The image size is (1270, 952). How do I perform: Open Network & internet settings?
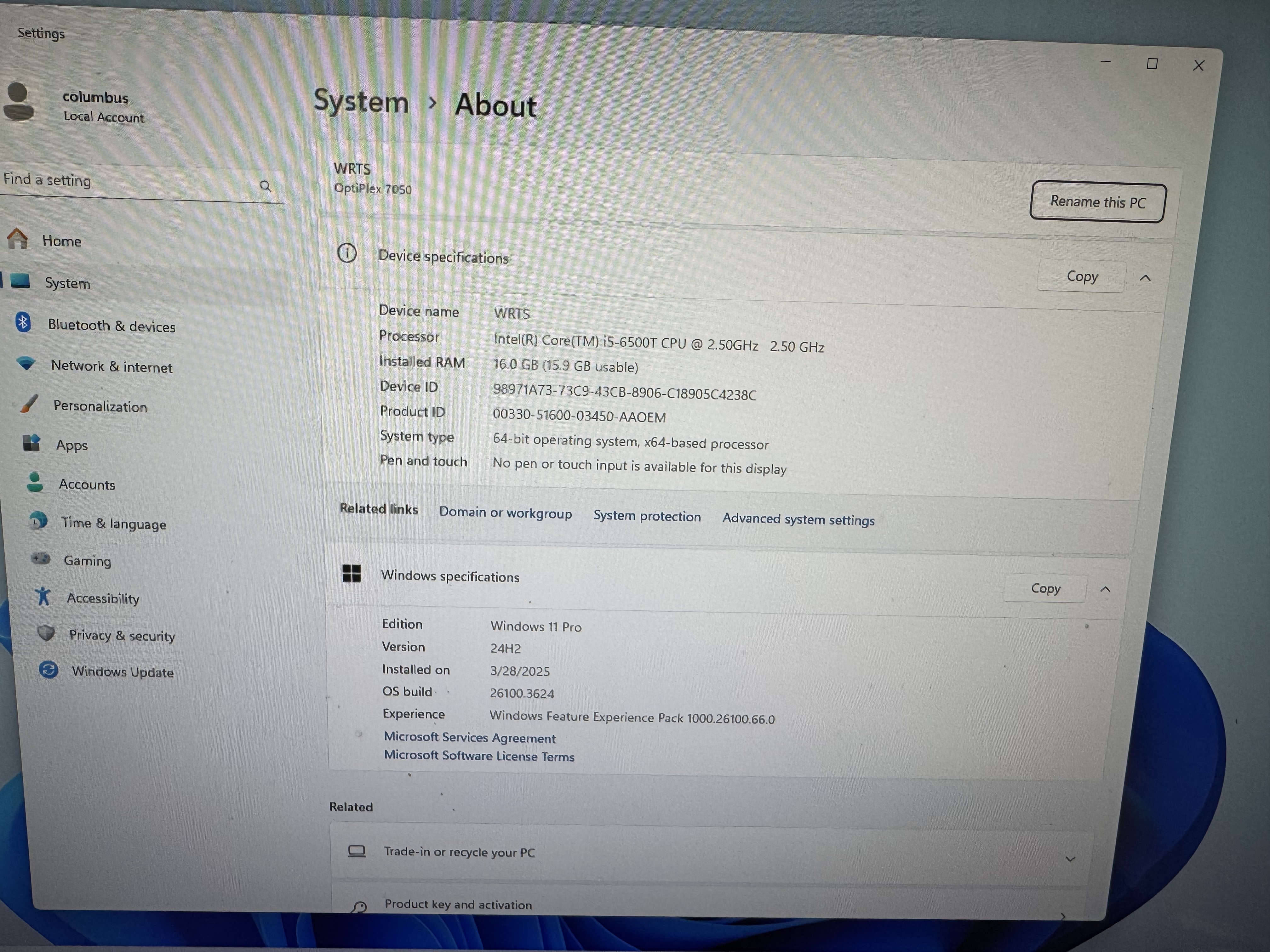click(x=112, y=367)
